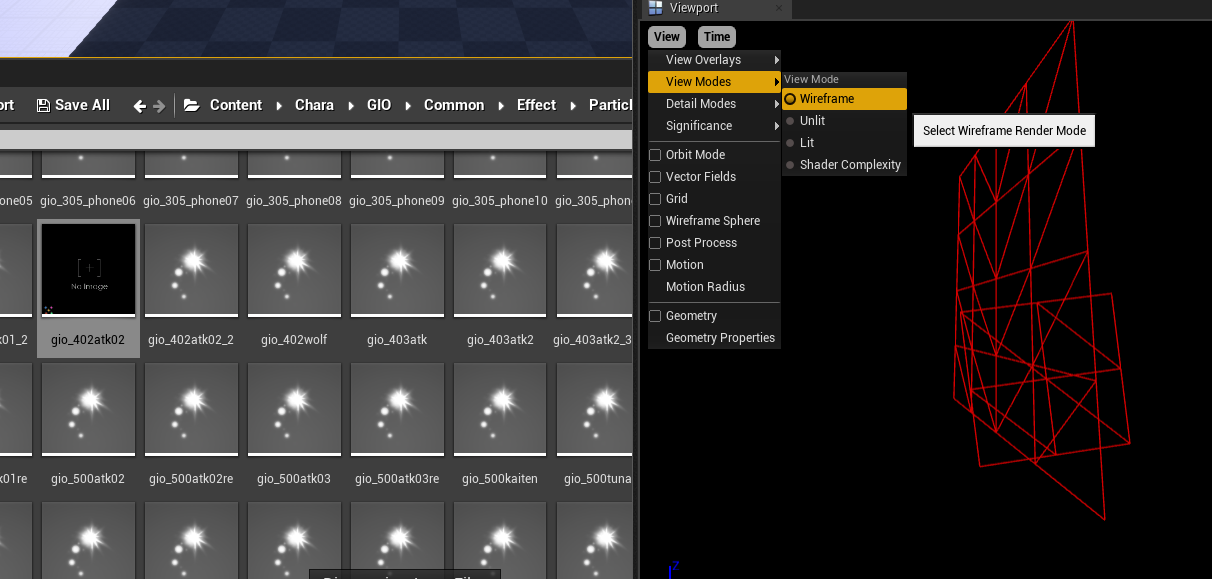Image resolution: width=1212 pixels, height=579 pixels.
Task: Expand breadcrumb arrow after GIO
Action: click(x=408, y=105)
